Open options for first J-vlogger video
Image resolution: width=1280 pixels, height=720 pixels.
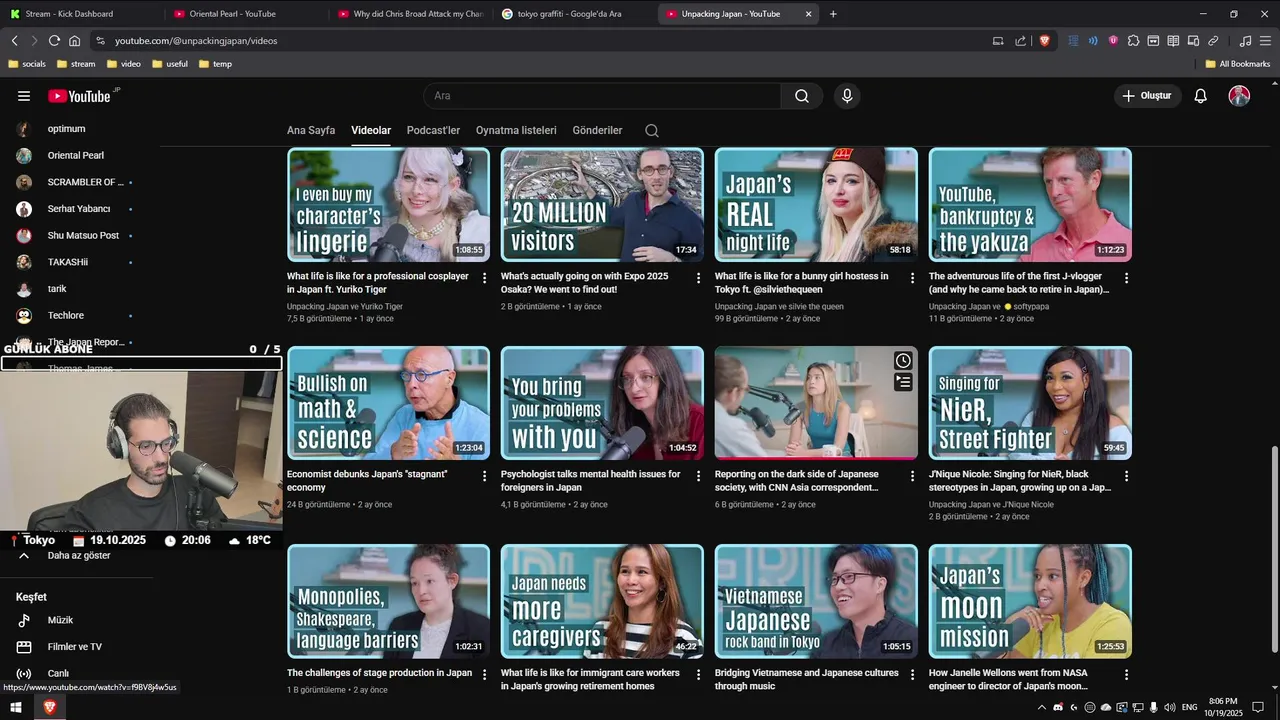click(x=1126, y=278)
